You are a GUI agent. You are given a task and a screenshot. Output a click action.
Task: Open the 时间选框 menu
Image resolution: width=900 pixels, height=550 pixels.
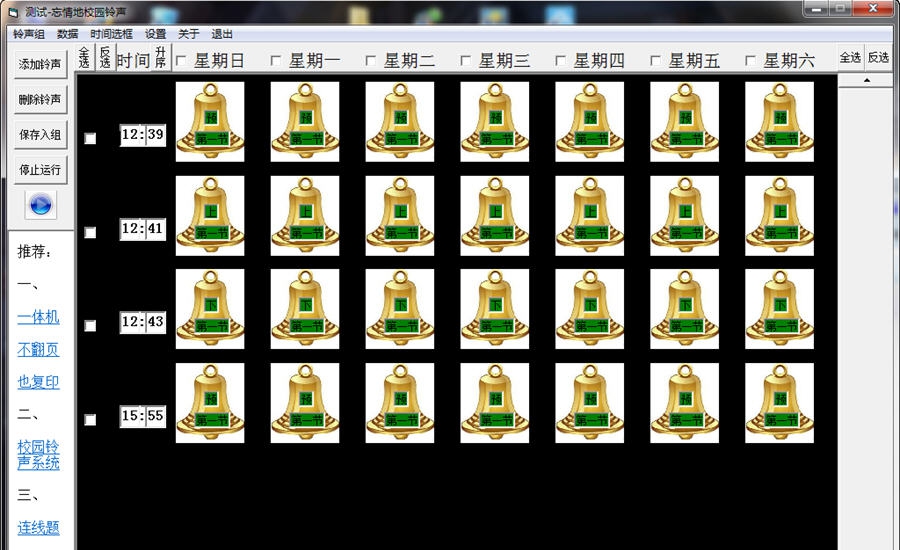pyautogui.click(x=111, y=34)
